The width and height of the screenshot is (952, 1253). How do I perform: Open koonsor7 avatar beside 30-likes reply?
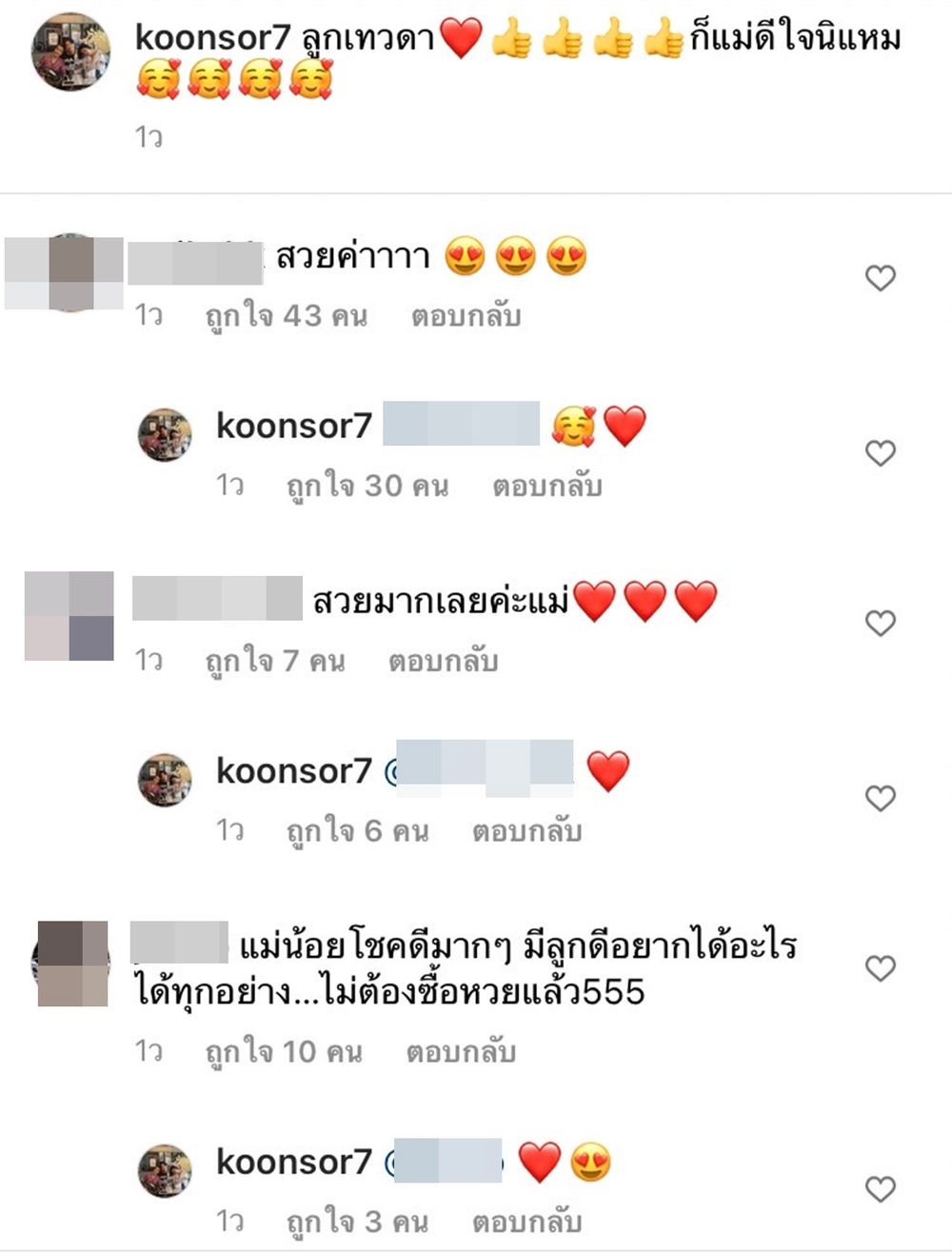[x=166, y=435]
